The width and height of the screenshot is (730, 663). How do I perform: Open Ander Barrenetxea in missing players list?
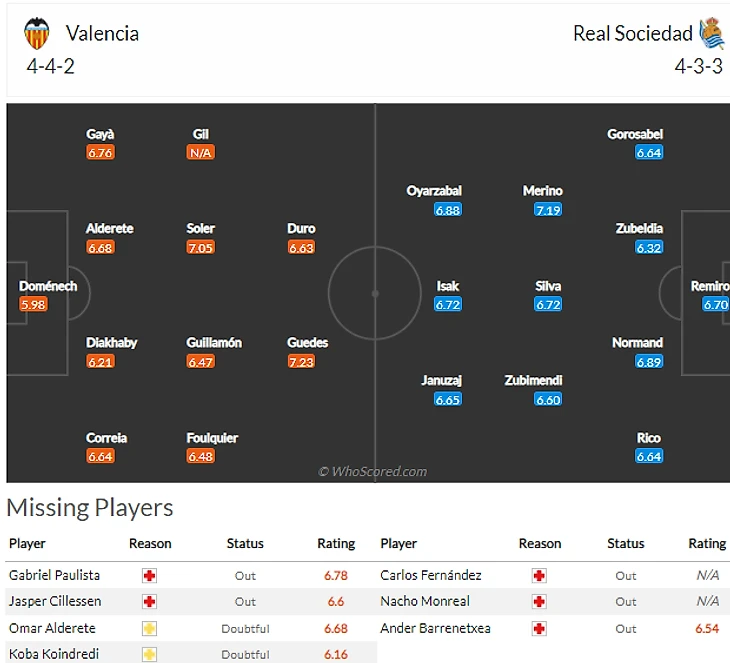pos(431,628)
